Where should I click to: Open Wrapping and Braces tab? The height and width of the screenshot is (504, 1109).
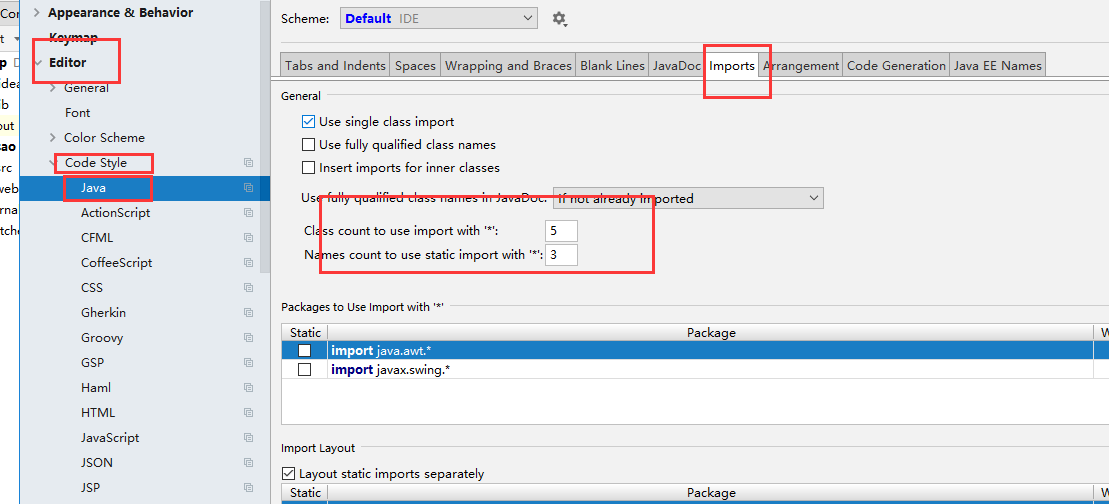click(x=508, y=66)
